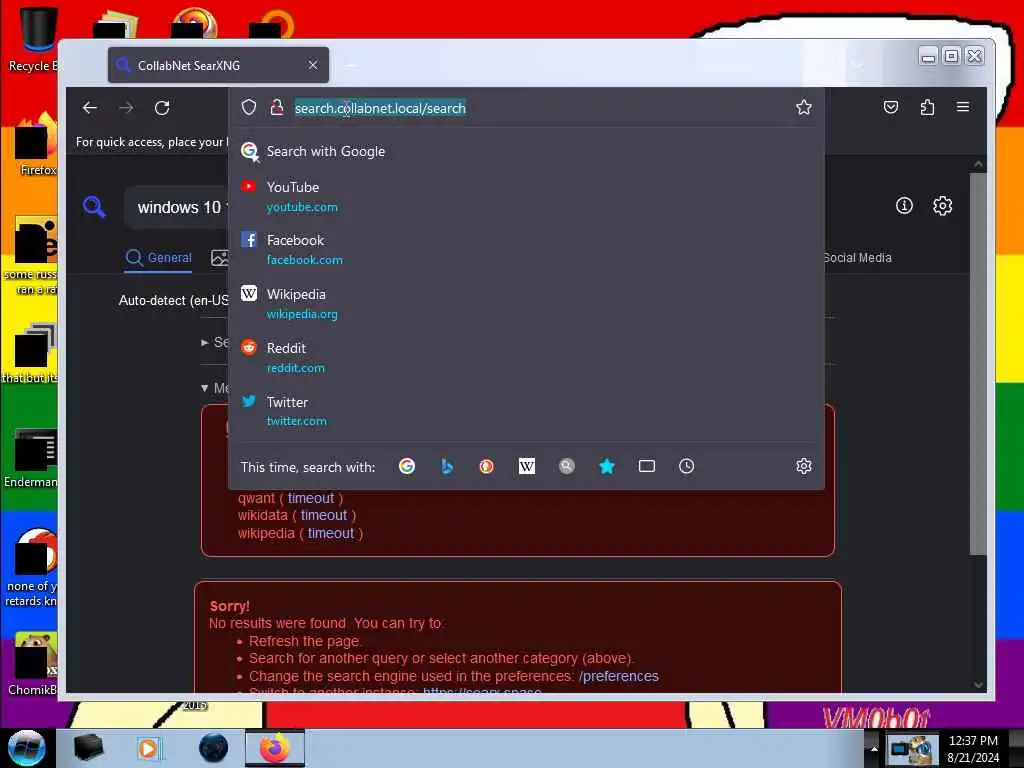Viewport: 1024px width, 768px height.
Task: Follow the /preferences link
Action: click(618, 676)
